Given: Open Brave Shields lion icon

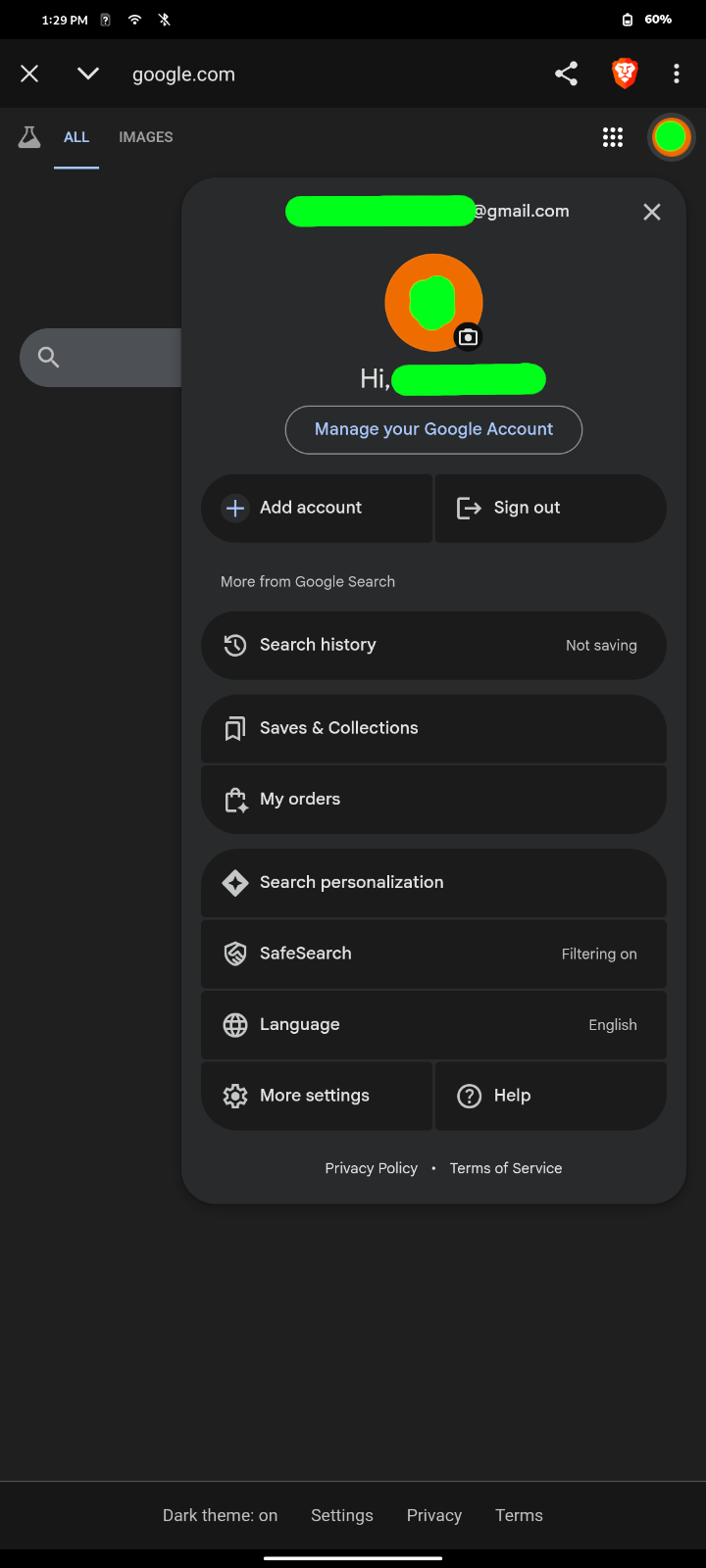Looking at the screenshot, I should tap(625, 73).
